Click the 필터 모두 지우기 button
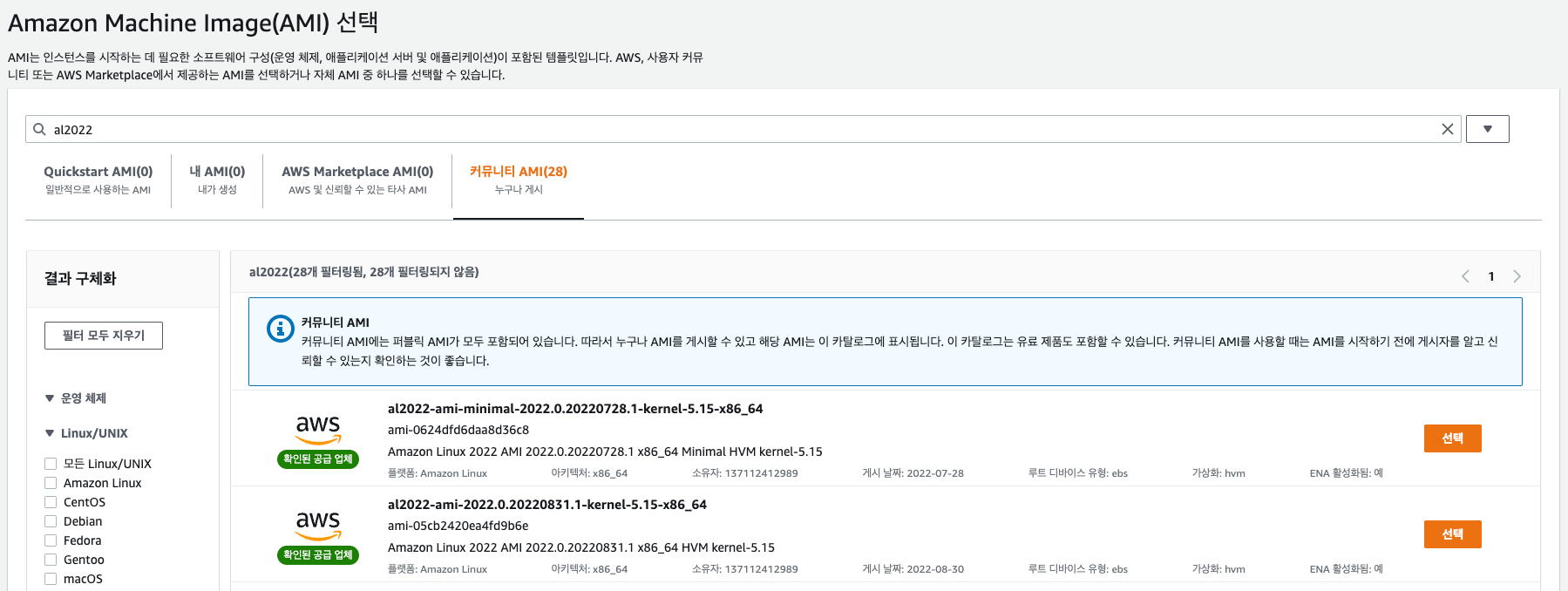1568x591 pixels. 104,336
